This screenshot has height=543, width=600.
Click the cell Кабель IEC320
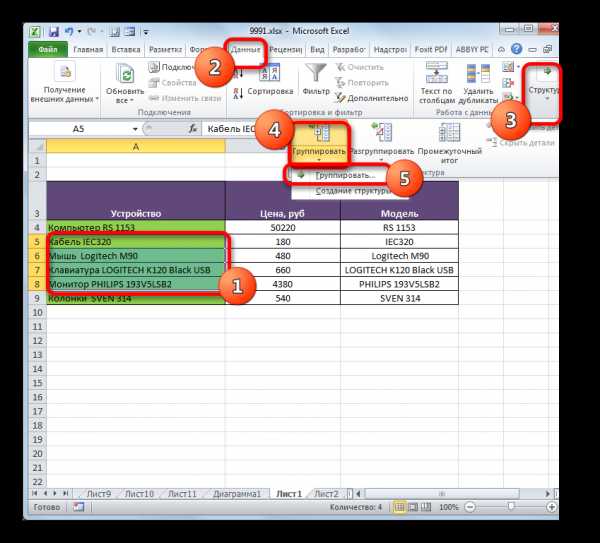136,242
